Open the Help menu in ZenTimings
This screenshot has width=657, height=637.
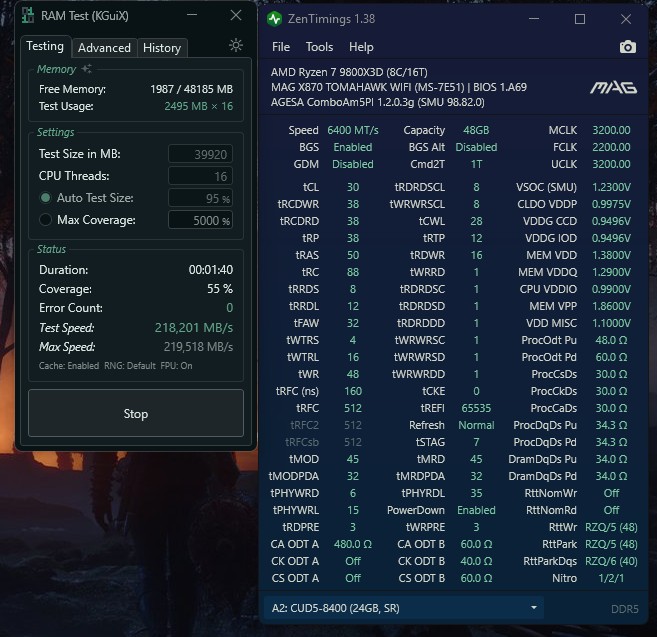click(x=361, y=47)
